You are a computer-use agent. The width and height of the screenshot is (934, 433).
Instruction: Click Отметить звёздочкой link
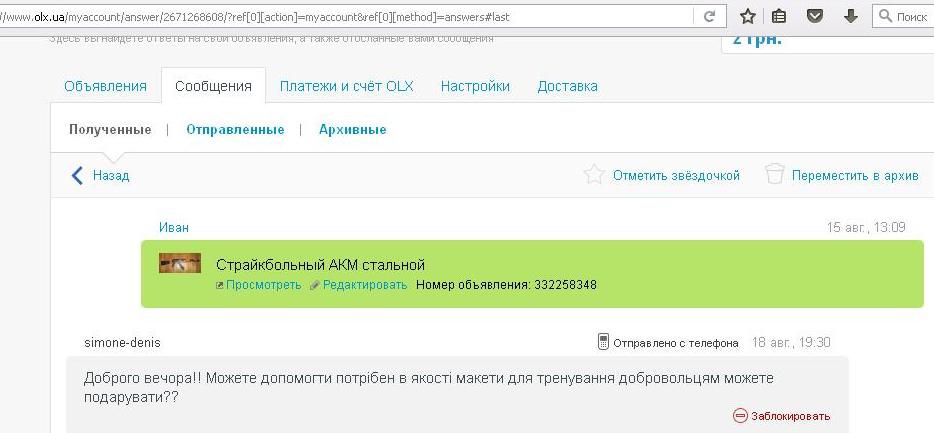[x=676, y=176]
